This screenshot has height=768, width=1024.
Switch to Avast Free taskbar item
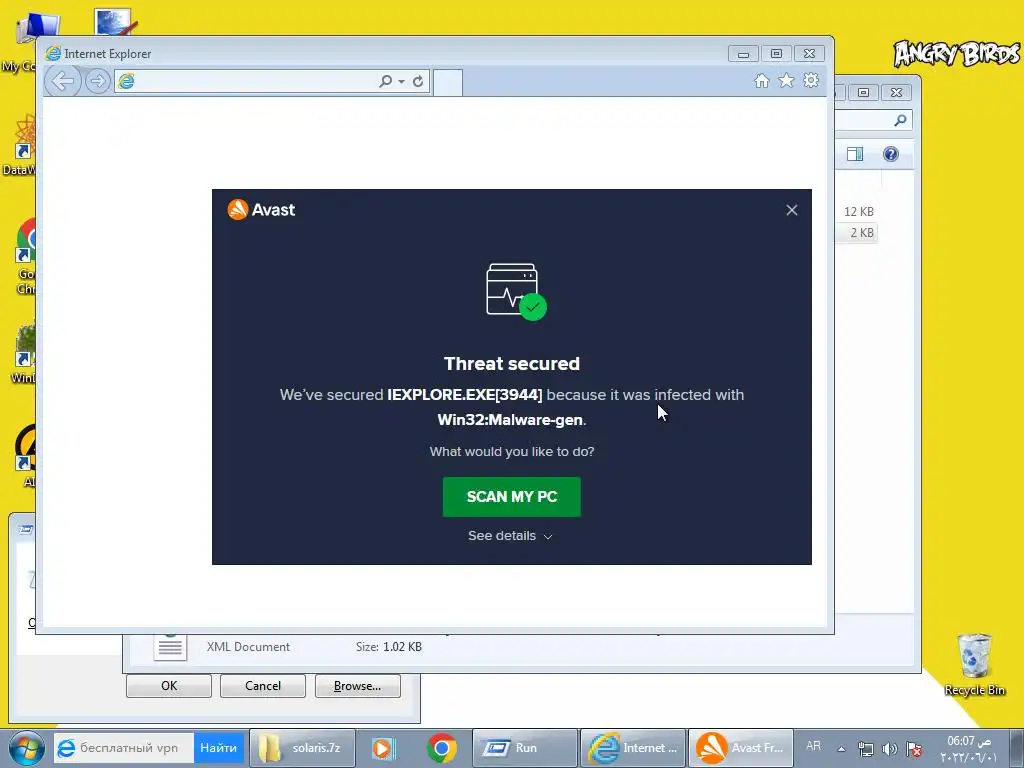[x=741, y=748]
